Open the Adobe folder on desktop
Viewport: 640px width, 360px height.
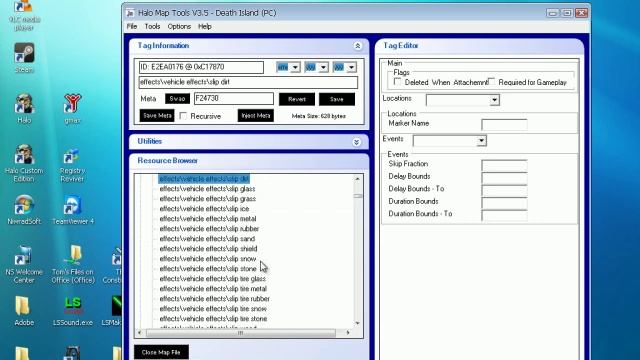[x=24, y=311]
